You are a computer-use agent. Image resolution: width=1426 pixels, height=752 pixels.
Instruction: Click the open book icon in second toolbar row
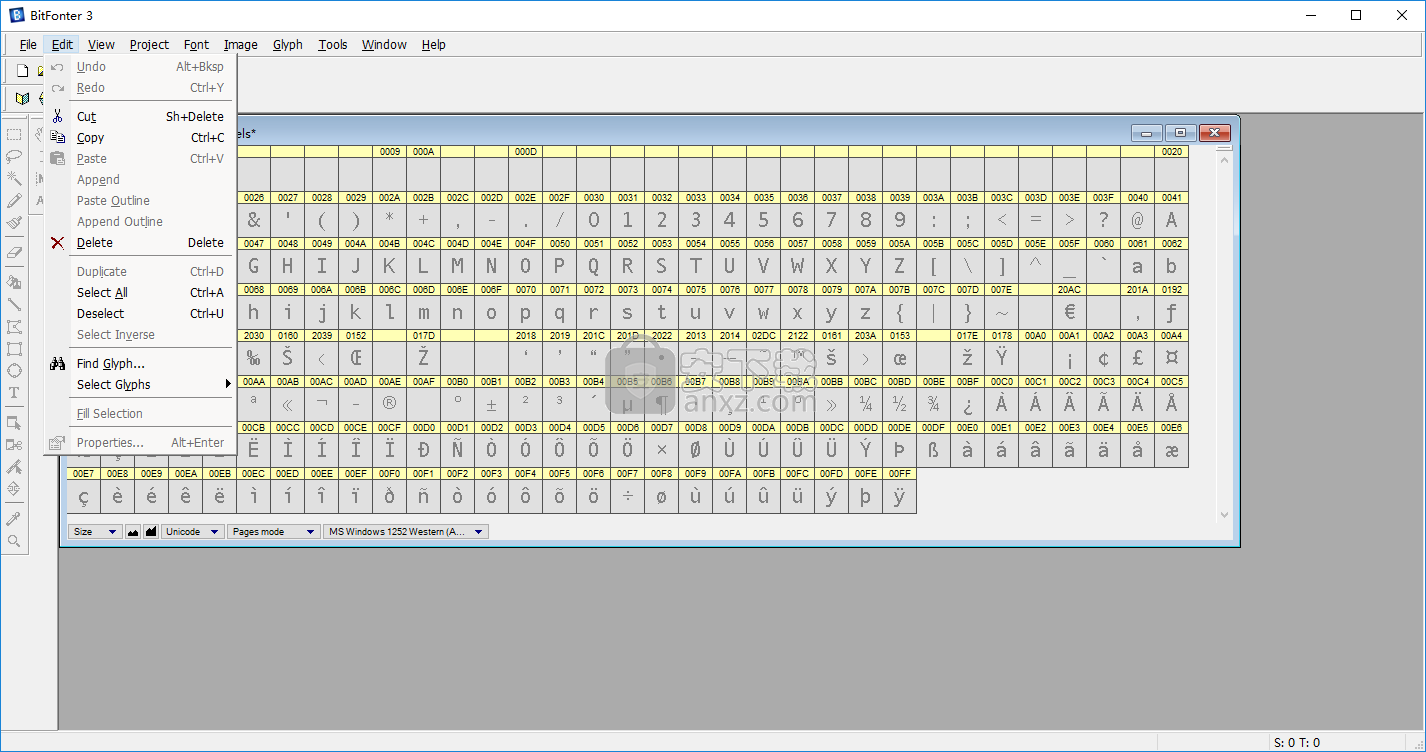click(22, 98)
